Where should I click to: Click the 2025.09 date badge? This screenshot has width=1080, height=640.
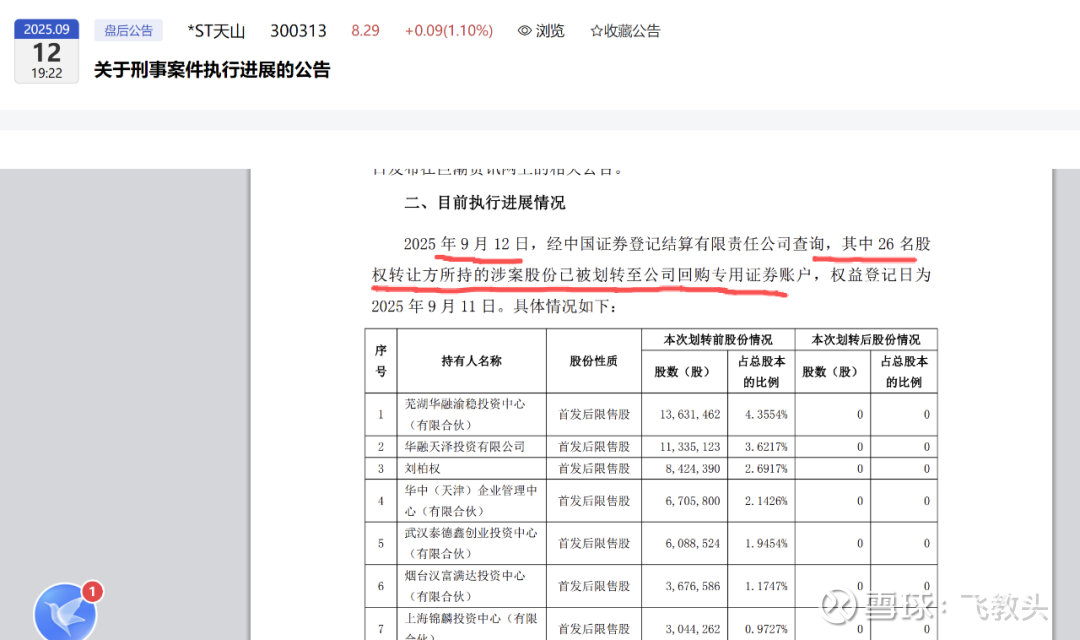[47, 29]
